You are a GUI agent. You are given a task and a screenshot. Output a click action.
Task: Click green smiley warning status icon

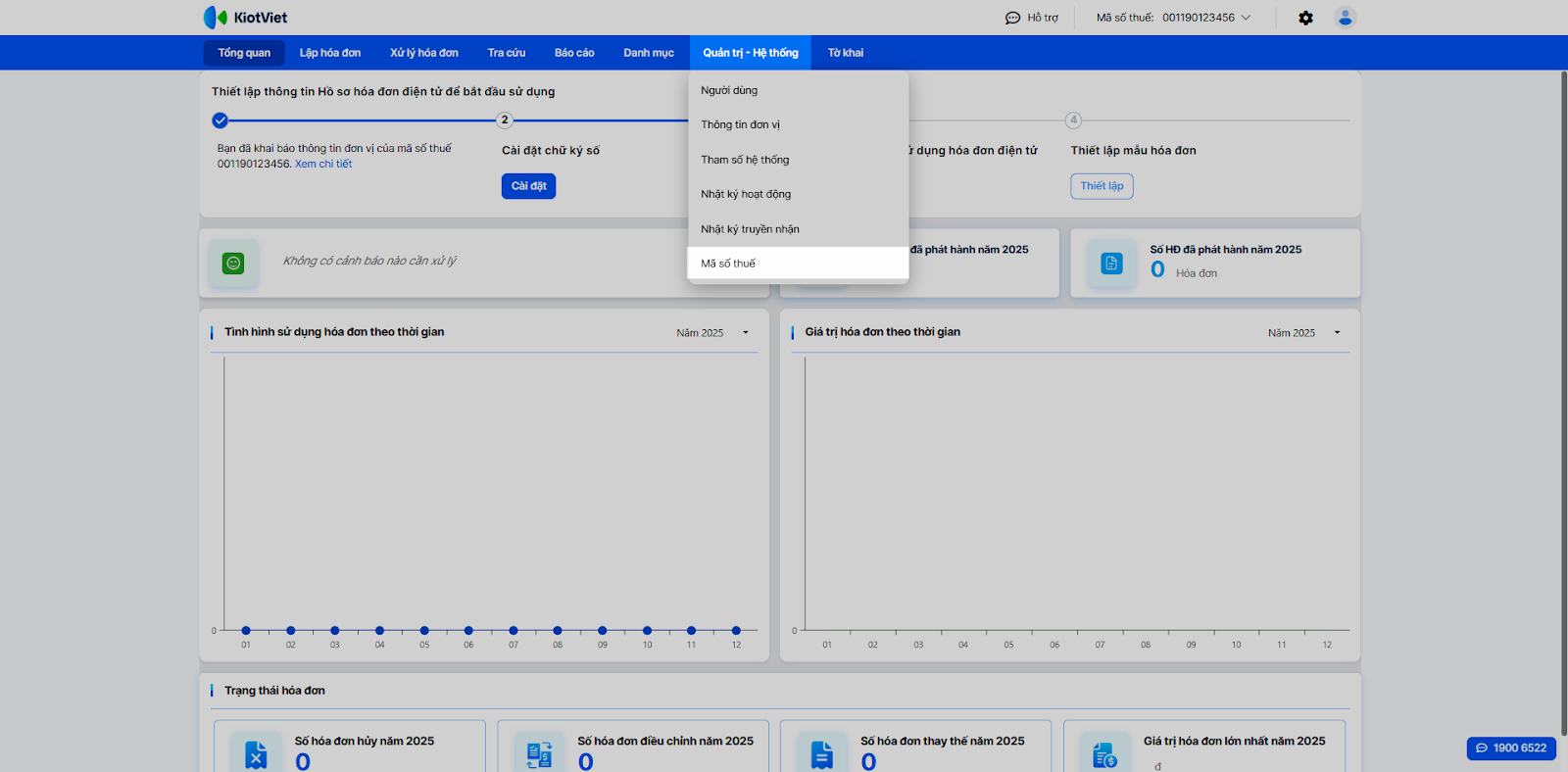click(x=233, y=263)
